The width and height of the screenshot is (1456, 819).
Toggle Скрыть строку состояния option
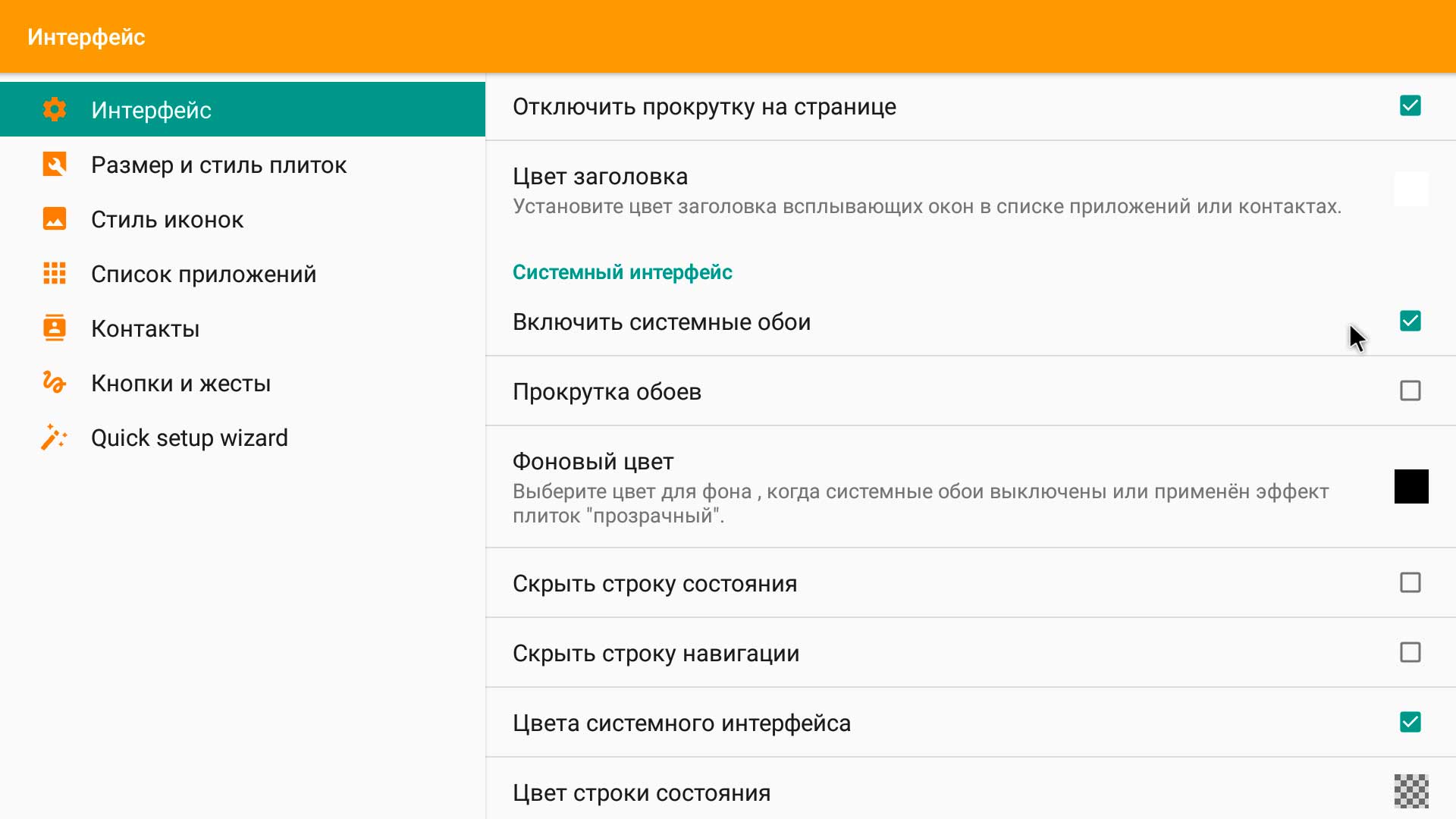click(x=1411, y=583)
